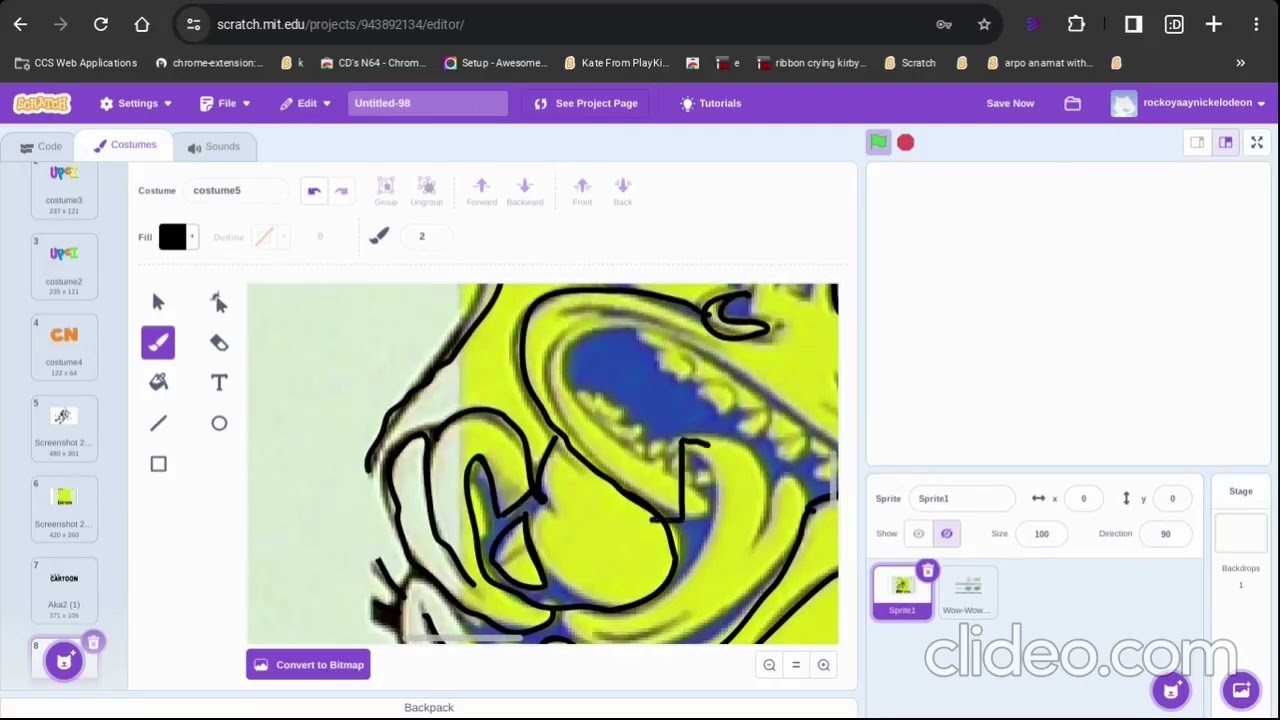Viewport: 1280px width, 720px height.
Task: Reload the browser page
Action: pos(101,24)
